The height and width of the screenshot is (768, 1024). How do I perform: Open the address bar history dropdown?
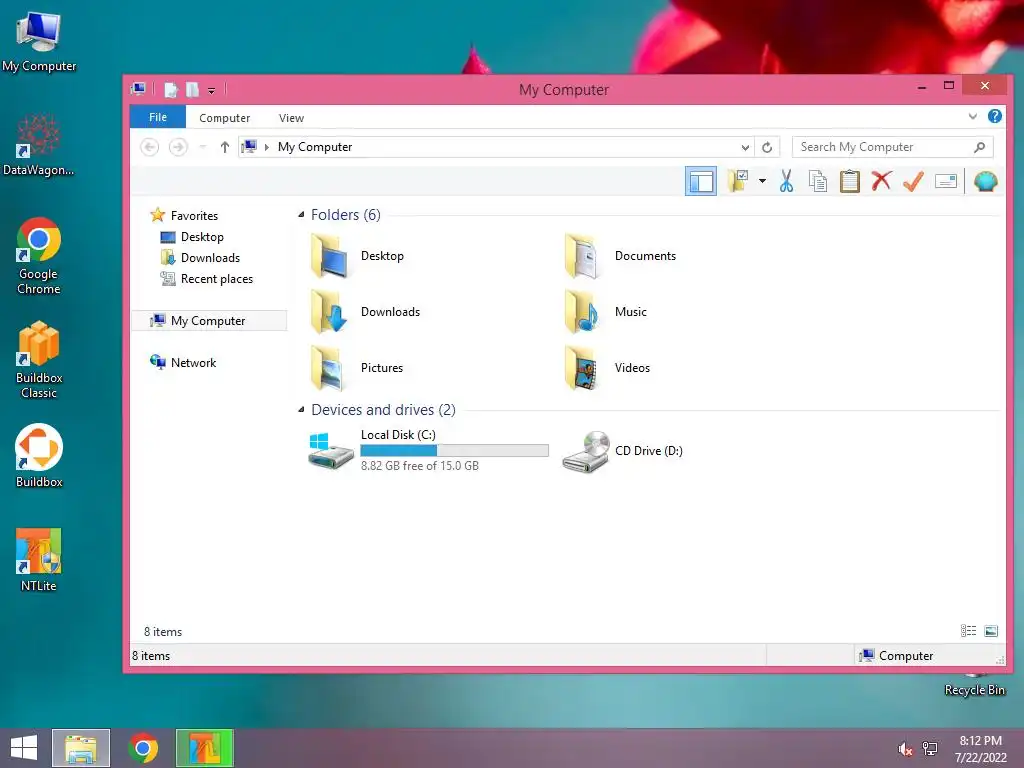click(745, 148)
